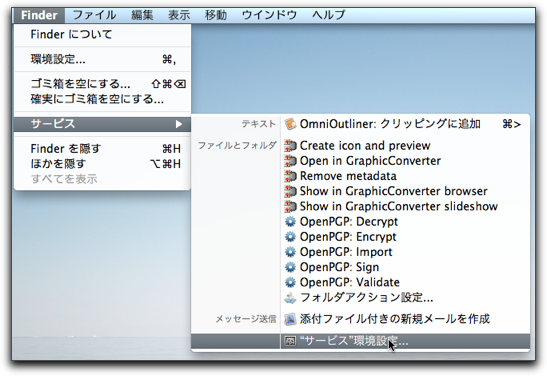Click OmniOutliner clipping service icon

click(290, 124)
